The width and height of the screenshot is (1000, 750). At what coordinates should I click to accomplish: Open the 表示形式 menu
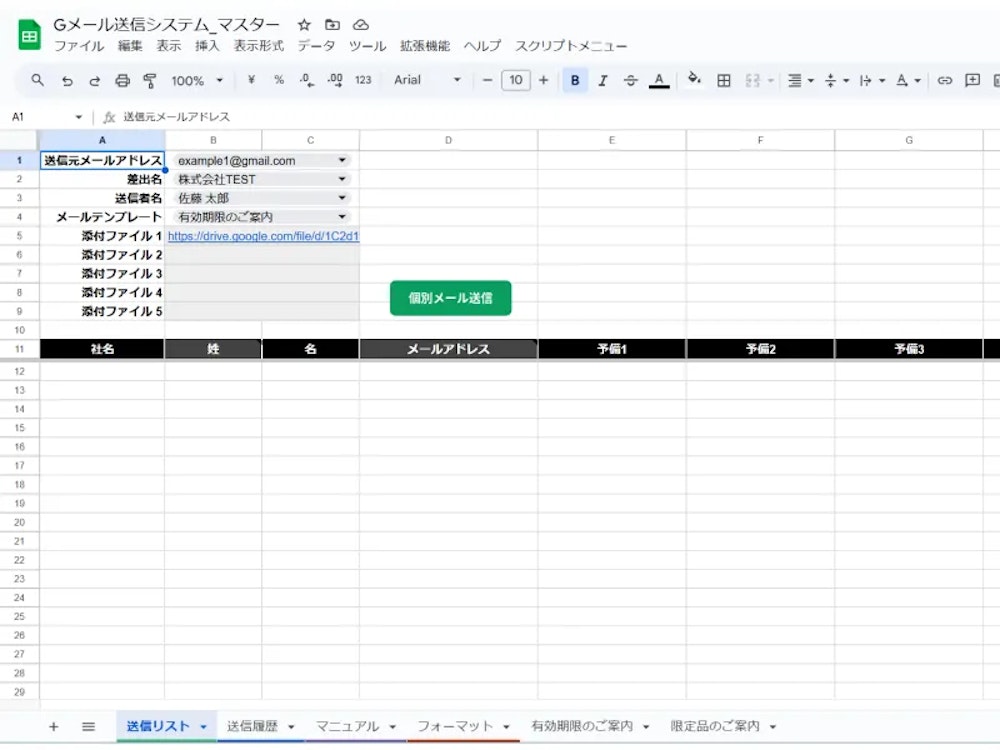point(258,45)
